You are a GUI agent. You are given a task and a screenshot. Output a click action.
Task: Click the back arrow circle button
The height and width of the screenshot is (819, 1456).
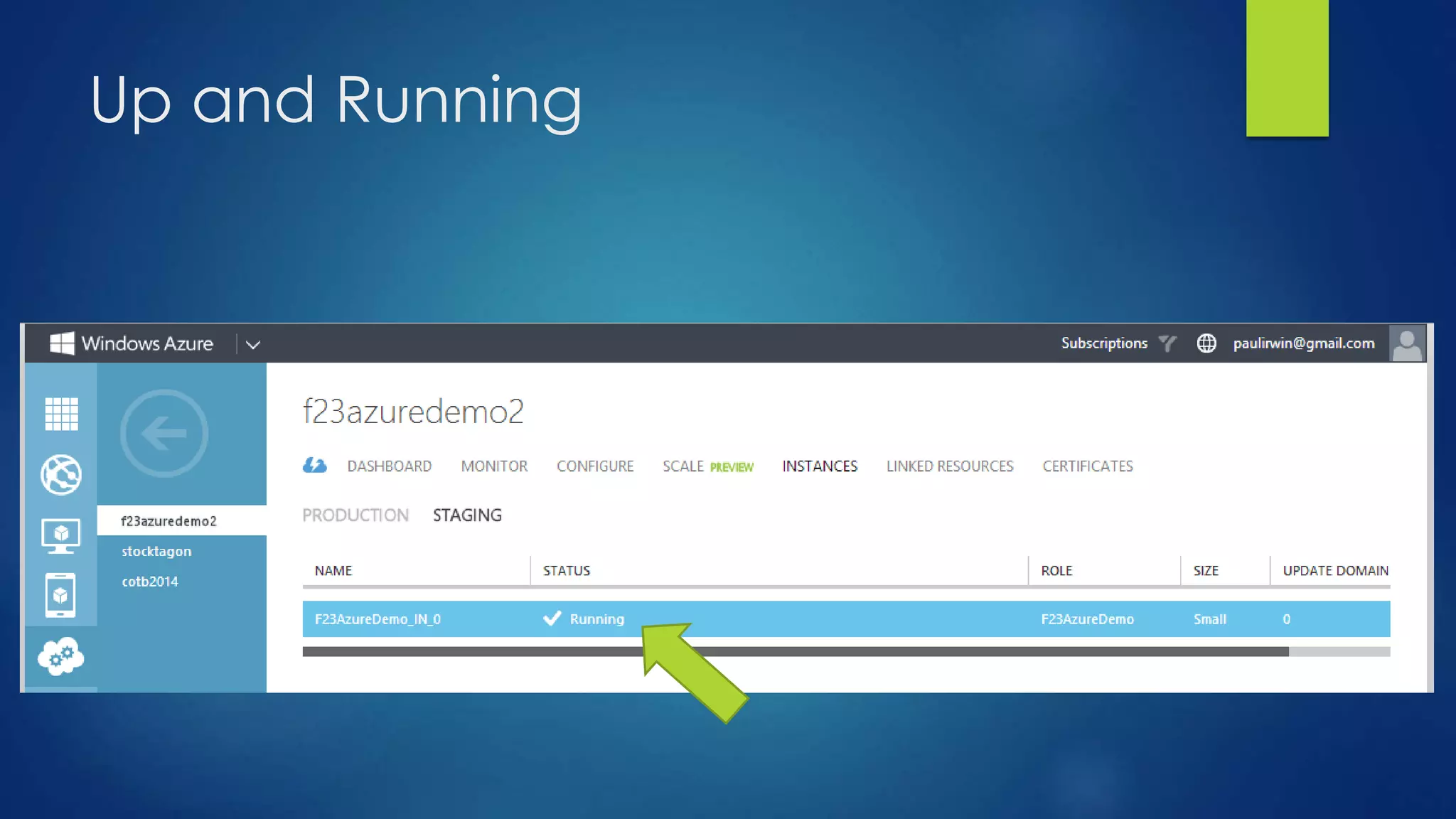[x=164, y=433]
